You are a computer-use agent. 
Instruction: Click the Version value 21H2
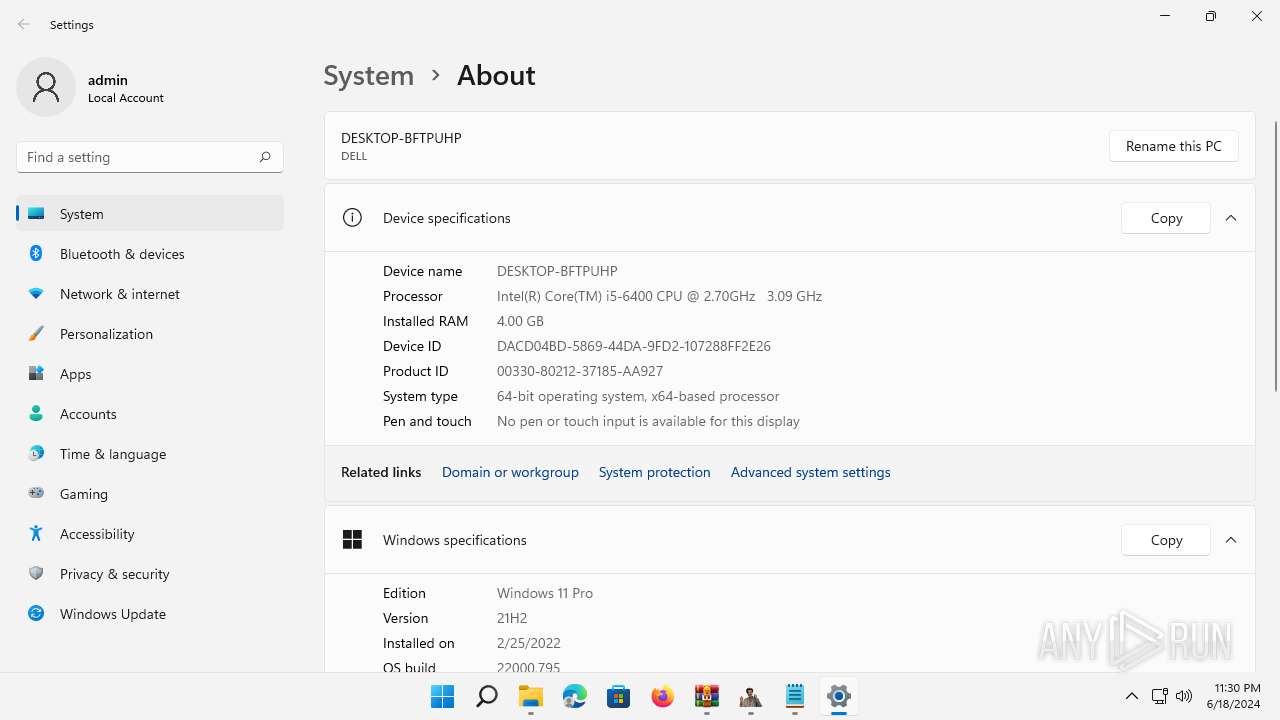[512, 618]
